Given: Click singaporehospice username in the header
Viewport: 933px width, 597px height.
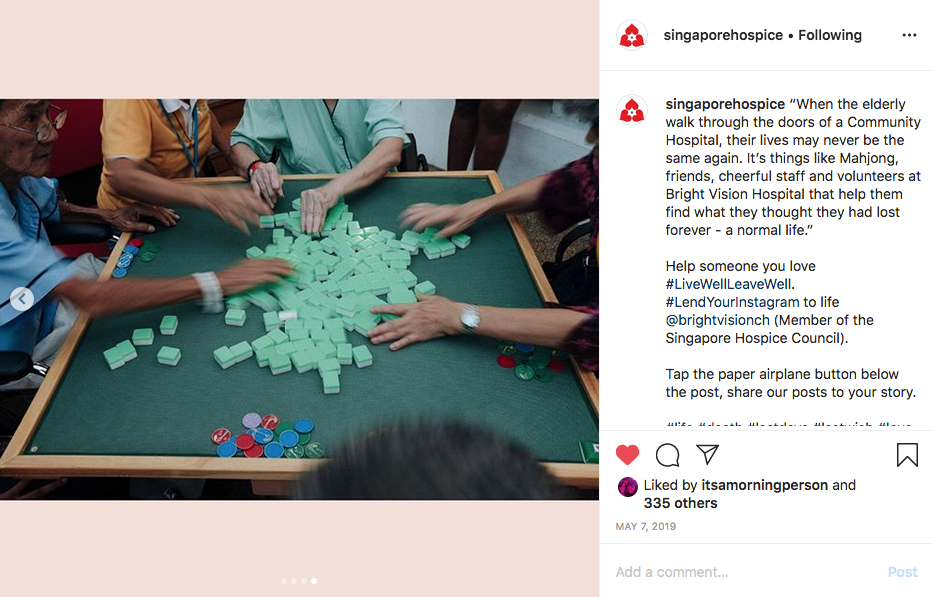Looking at the screenshot, I should tap(723, 35).
